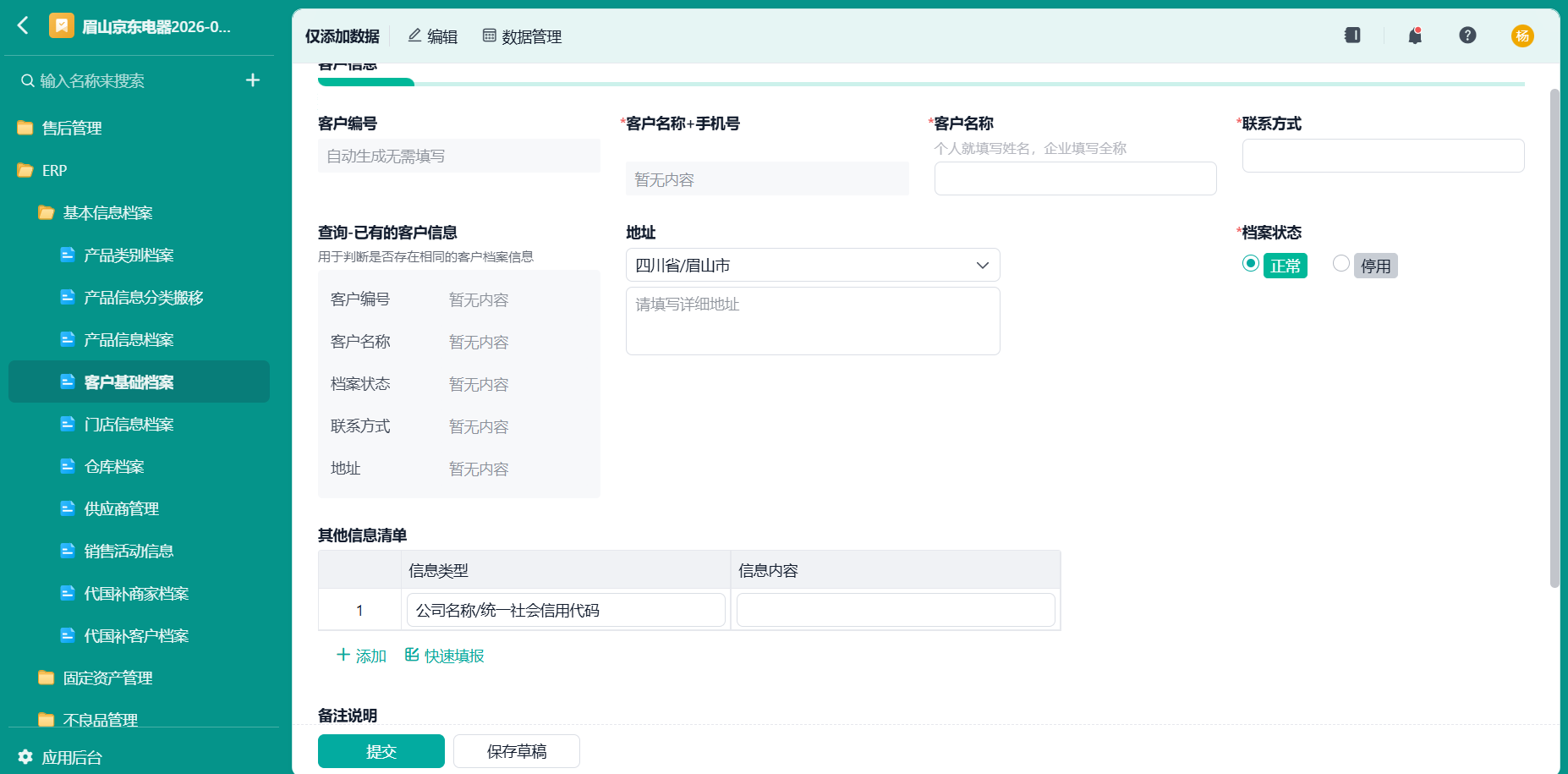1568x774 pixels.
Task: Open 客户基础档案 in sidebar
Action: pos(139,382)
